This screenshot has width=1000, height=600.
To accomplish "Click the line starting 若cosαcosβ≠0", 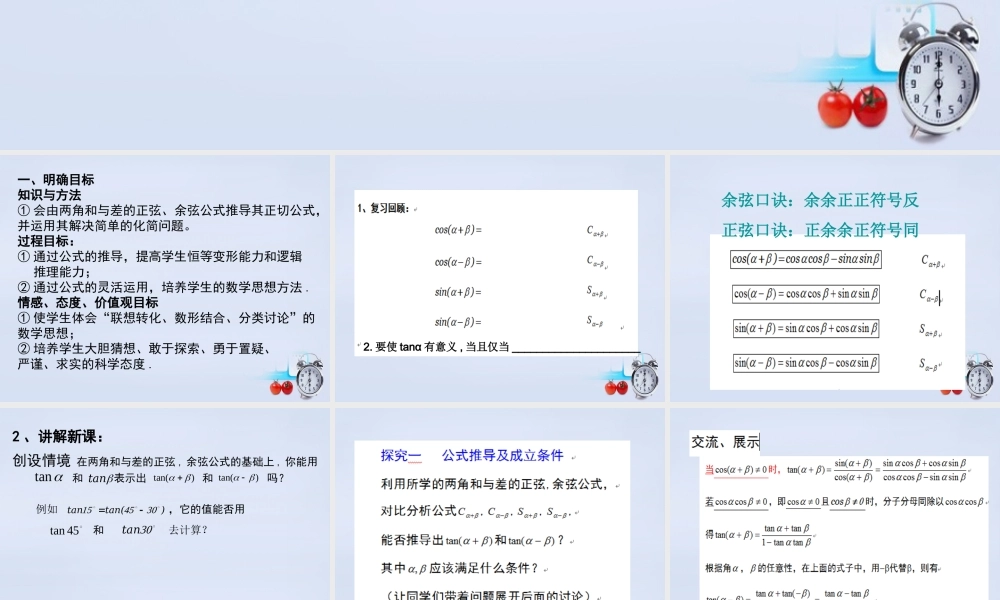I will coord(845,502).
